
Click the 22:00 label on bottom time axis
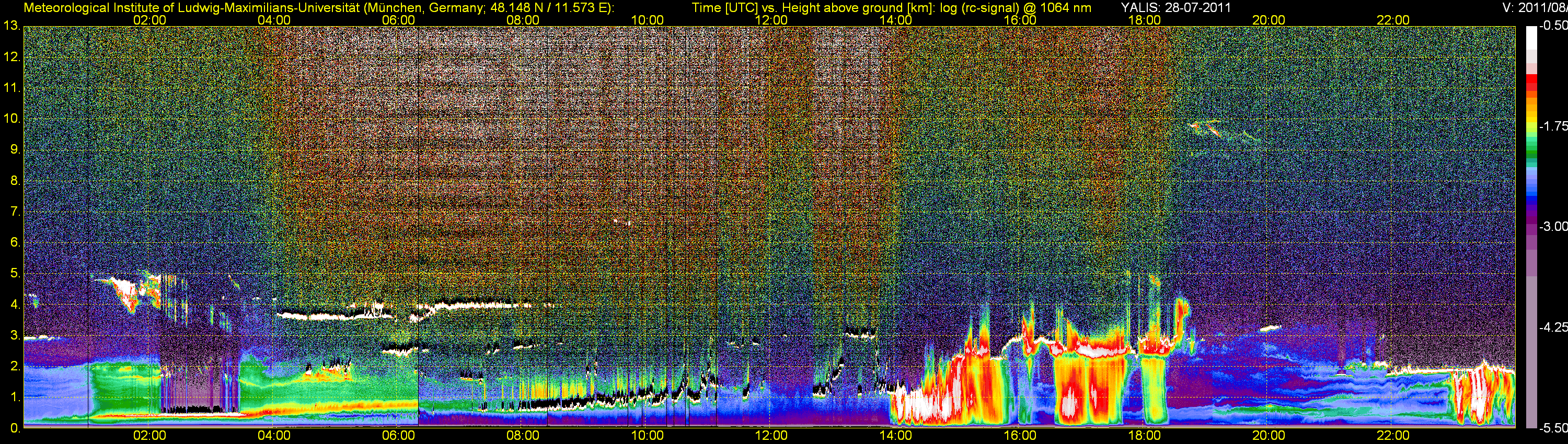coord(1393,436)
